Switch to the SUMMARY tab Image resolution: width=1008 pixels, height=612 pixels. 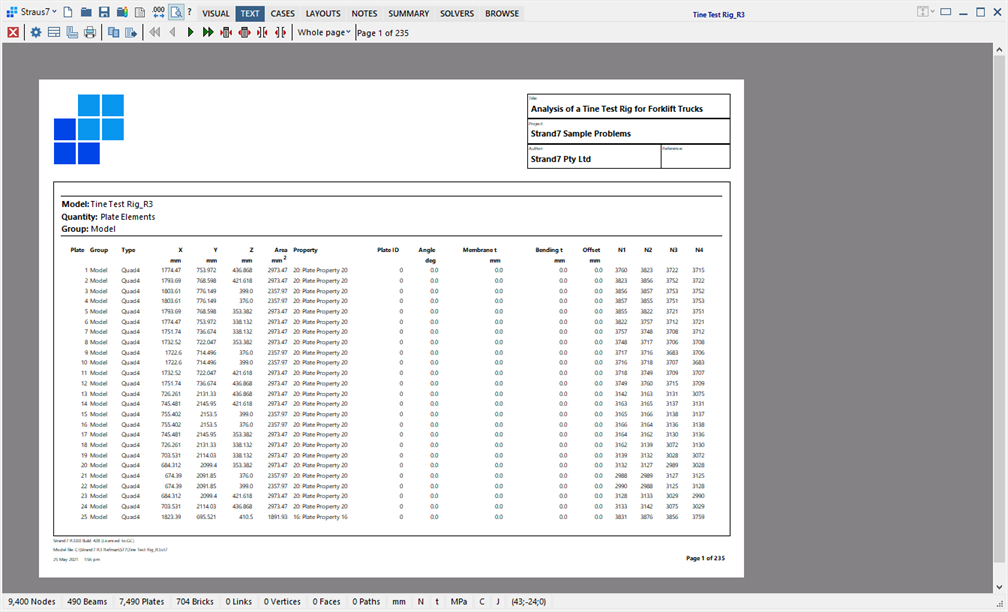point(408,13)
